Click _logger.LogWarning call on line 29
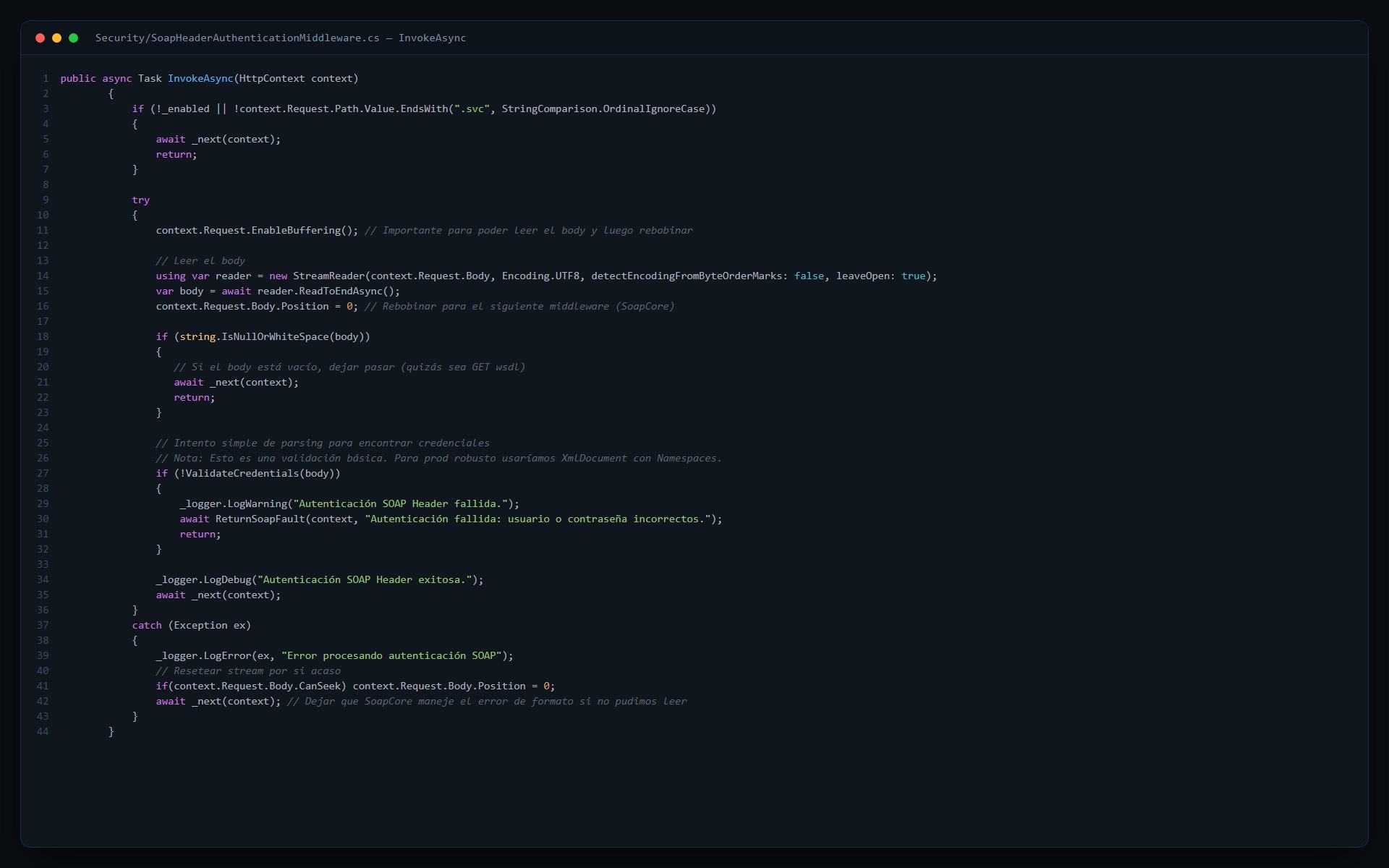1389x868 pixels. [349, 503]
